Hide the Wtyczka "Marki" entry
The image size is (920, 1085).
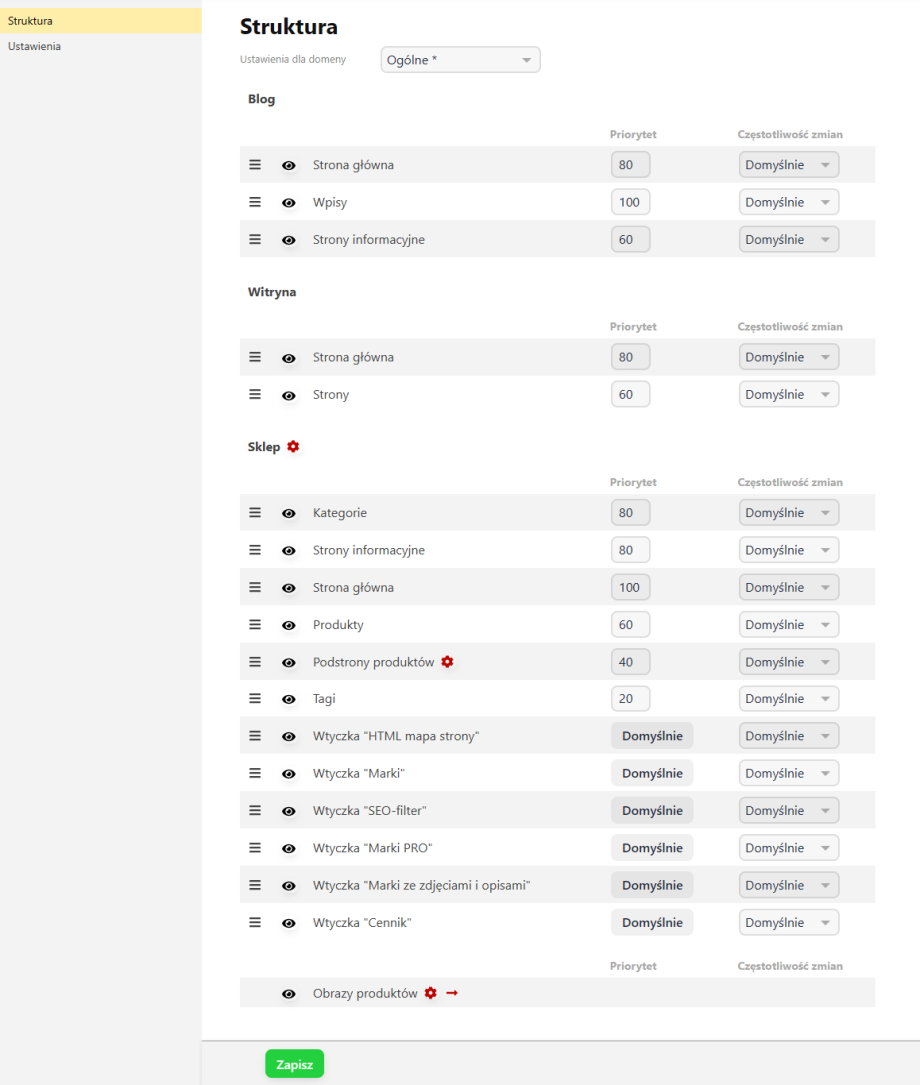289,774
